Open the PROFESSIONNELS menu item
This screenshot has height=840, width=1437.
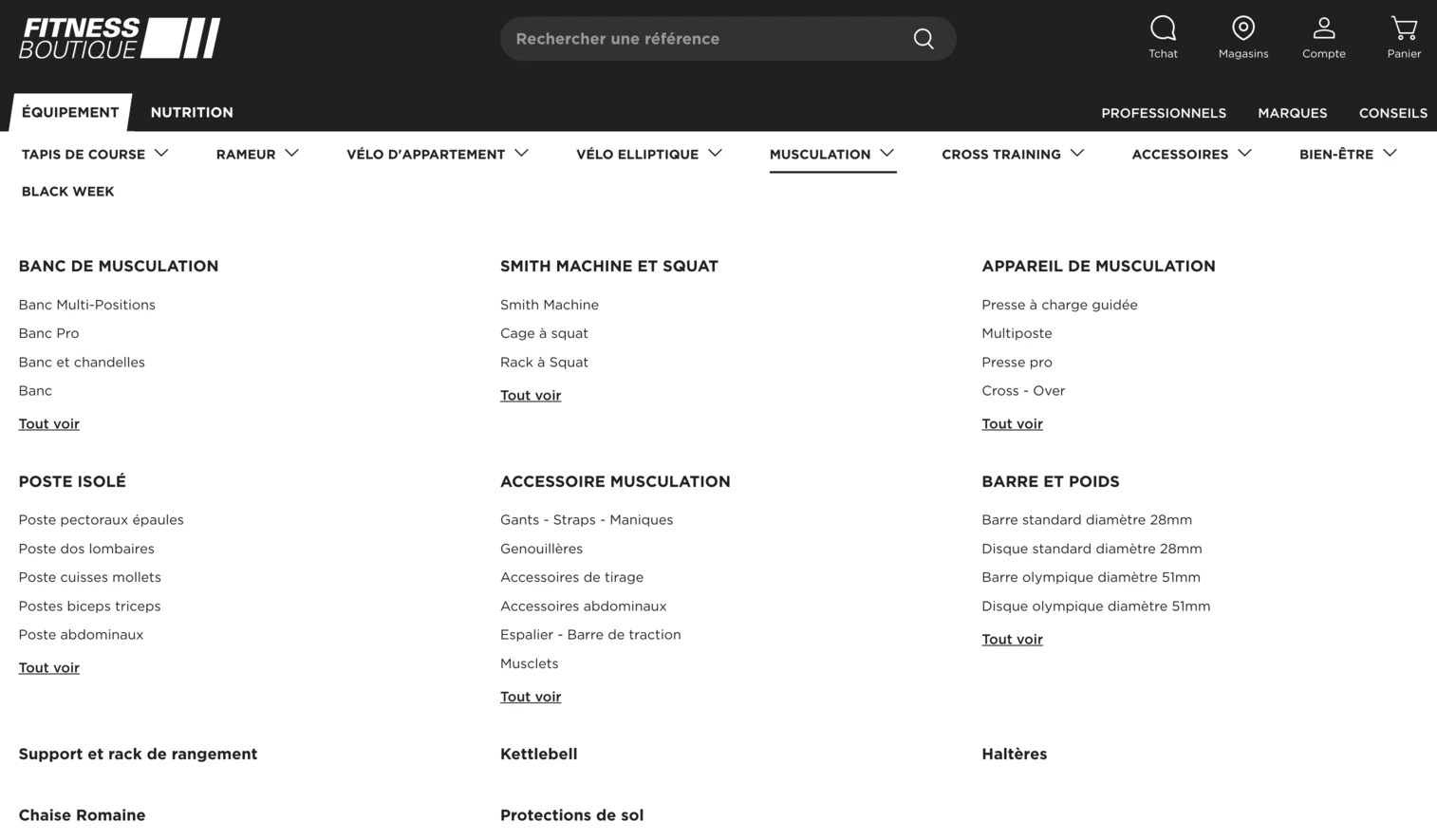[1164, 113]
